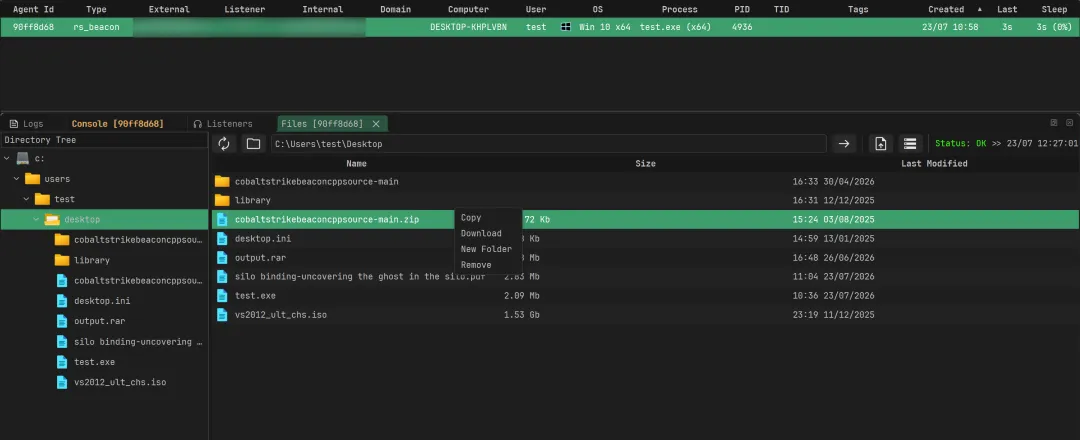Click the open desktop folder icon in tree
This screenshot has height=440, width=1080.
click(52, 220)
